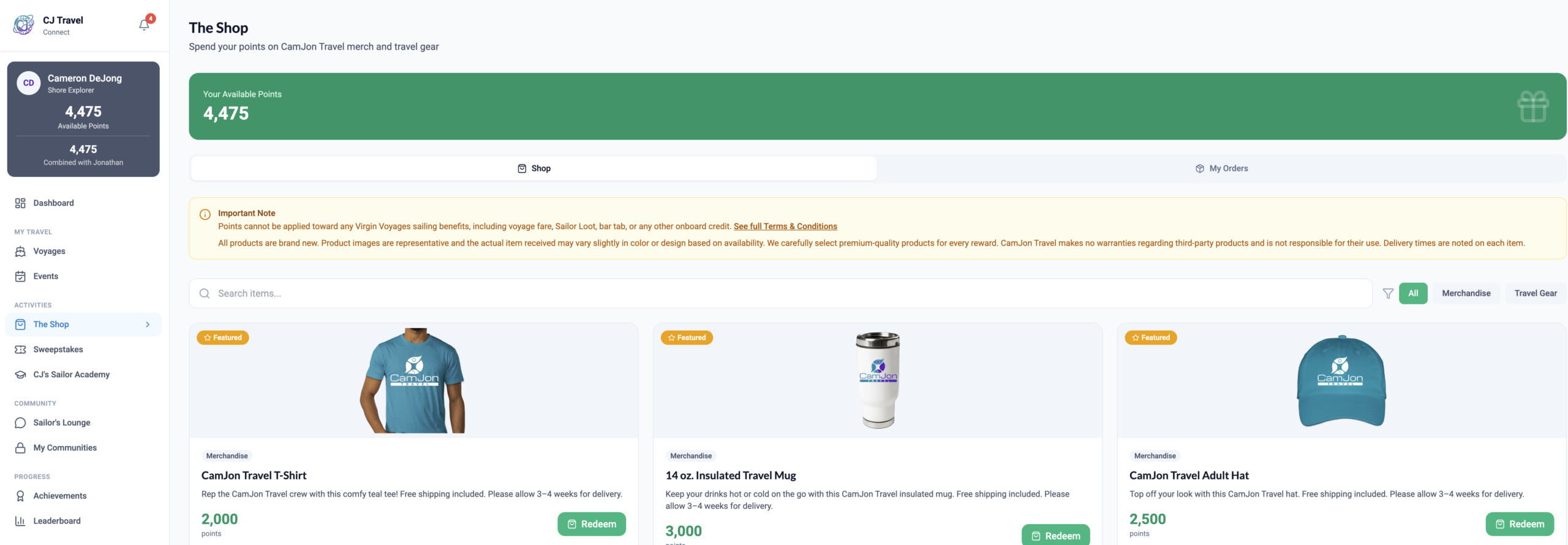Open See full Terms & Conditions link
This screenshot has height=545, width=1568.
tap(785, 227)
